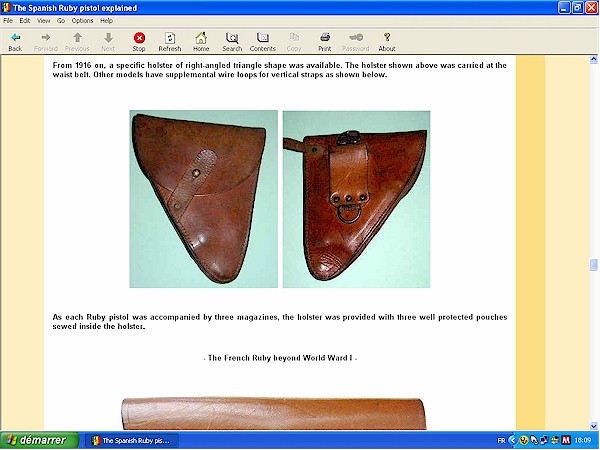Image resolution: width=600 pixels, height=450 pixels.
Task: Show the Contents panel
Action: (x=263, y=41)
